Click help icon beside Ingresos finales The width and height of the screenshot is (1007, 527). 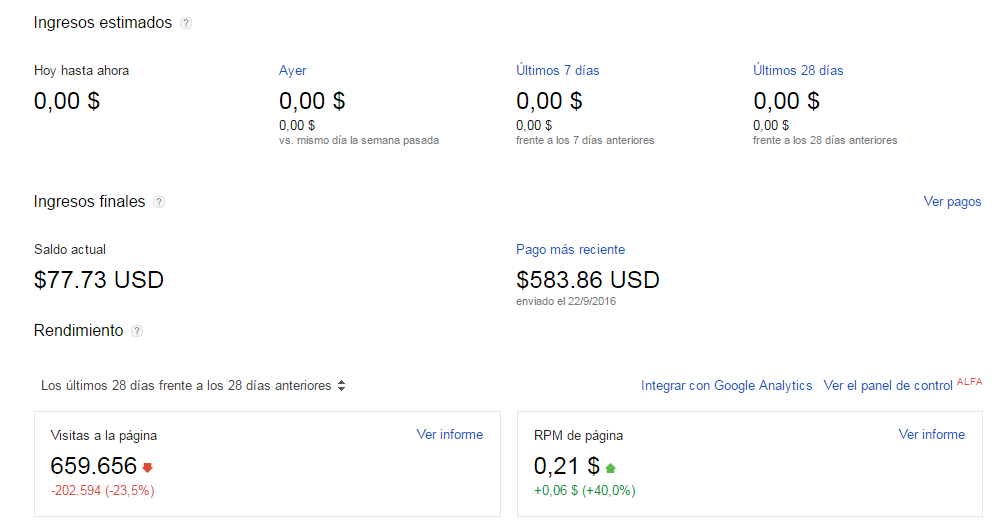click(x=159, y=202)
